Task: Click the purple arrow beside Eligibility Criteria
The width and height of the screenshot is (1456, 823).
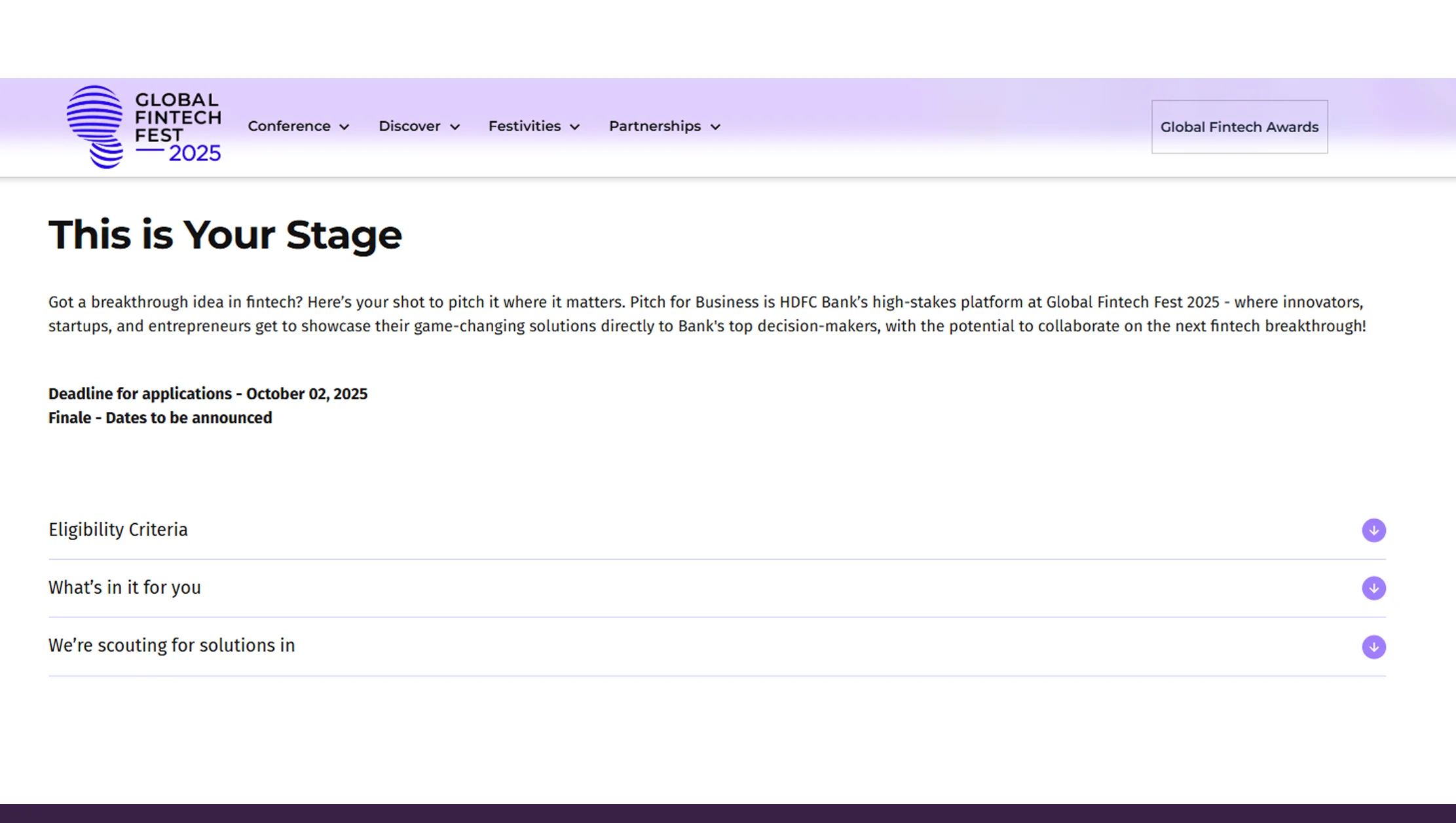Action: (x=1373, y=530)
